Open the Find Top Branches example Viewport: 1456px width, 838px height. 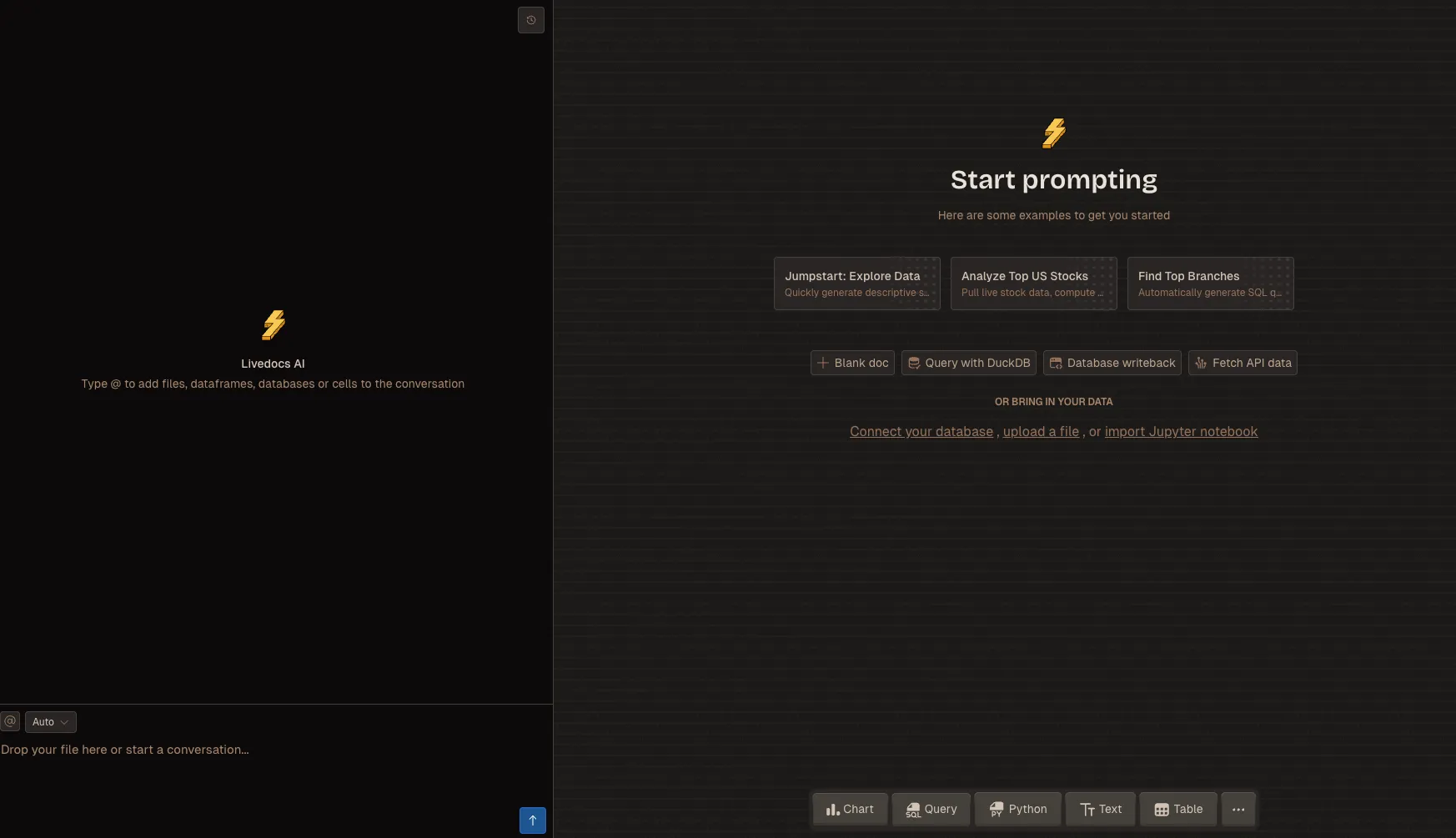point(1210,284)
